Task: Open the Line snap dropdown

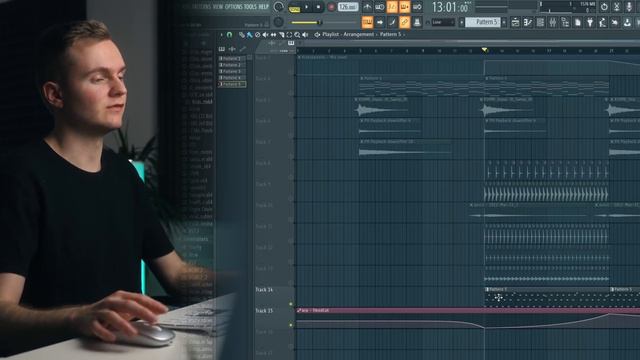Action: coord(443,22)
